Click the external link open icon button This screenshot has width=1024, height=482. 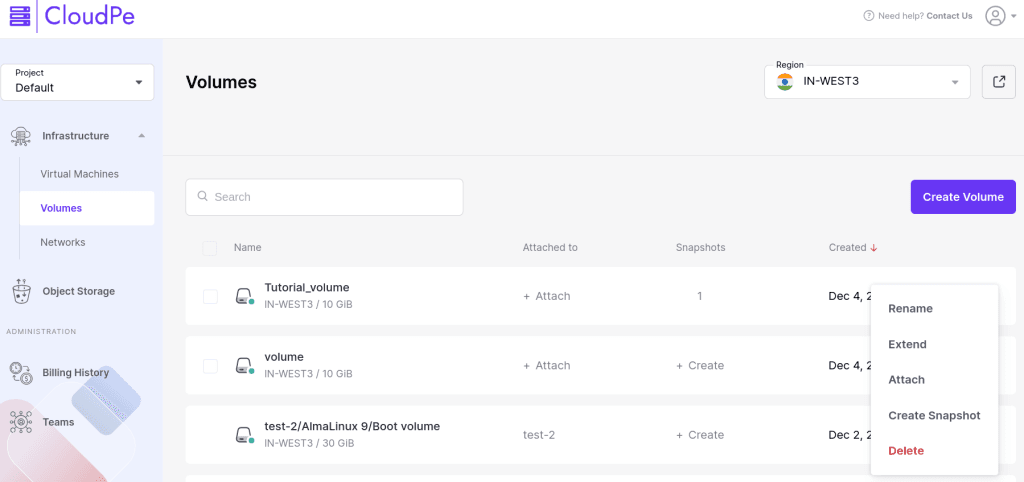(999, 82)
